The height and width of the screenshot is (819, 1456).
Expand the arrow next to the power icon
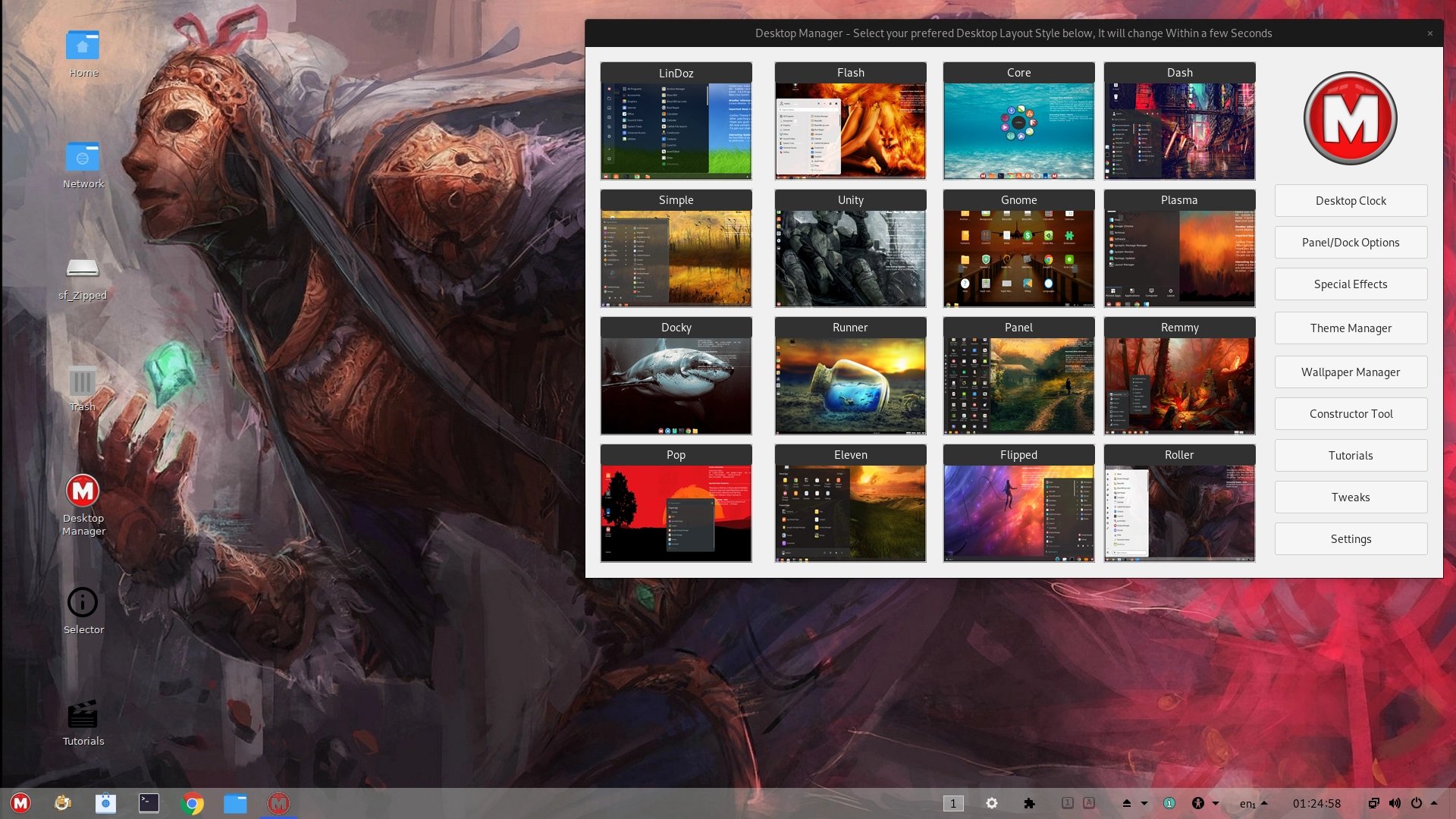[x=1434, y=803]
